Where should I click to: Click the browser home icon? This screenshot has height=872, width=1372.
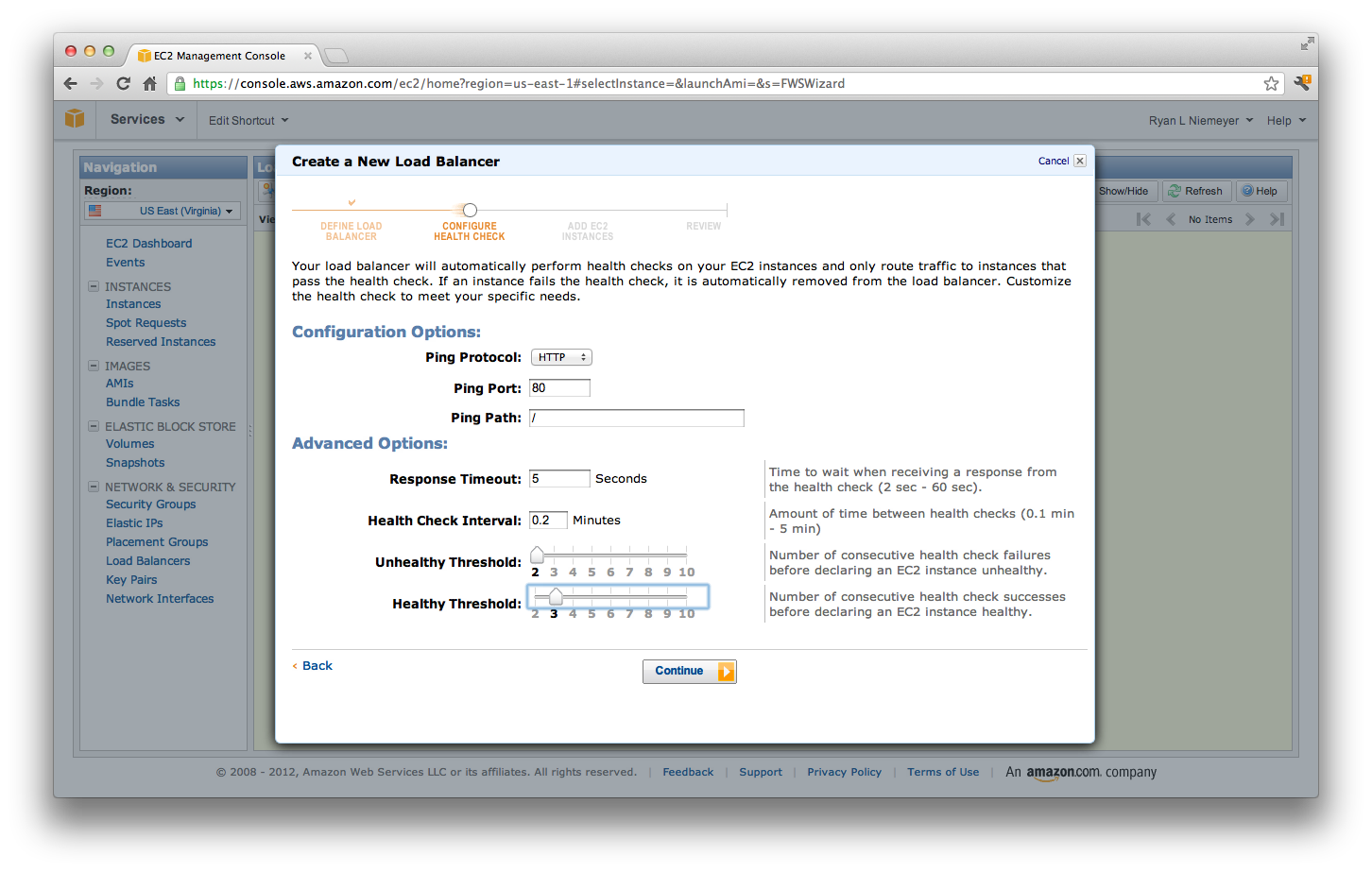(149, 83)
